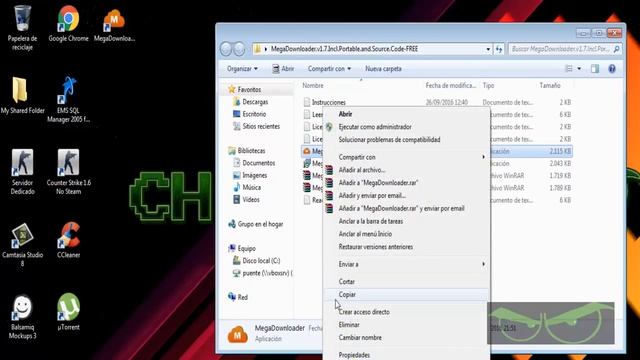This screenshot has width=640, height=360.
Task: Open the view options dropdown arrow
Action: (579, 69)
